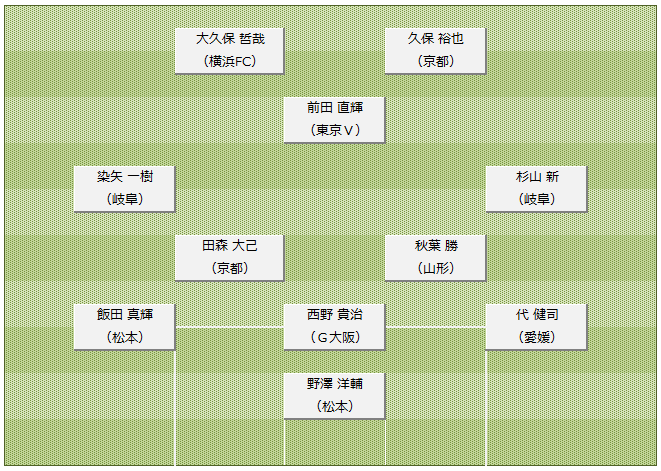Click the 杉山 新 (岐阜) player box
Viewport: 661px width, 471px height.
[536, 188]
